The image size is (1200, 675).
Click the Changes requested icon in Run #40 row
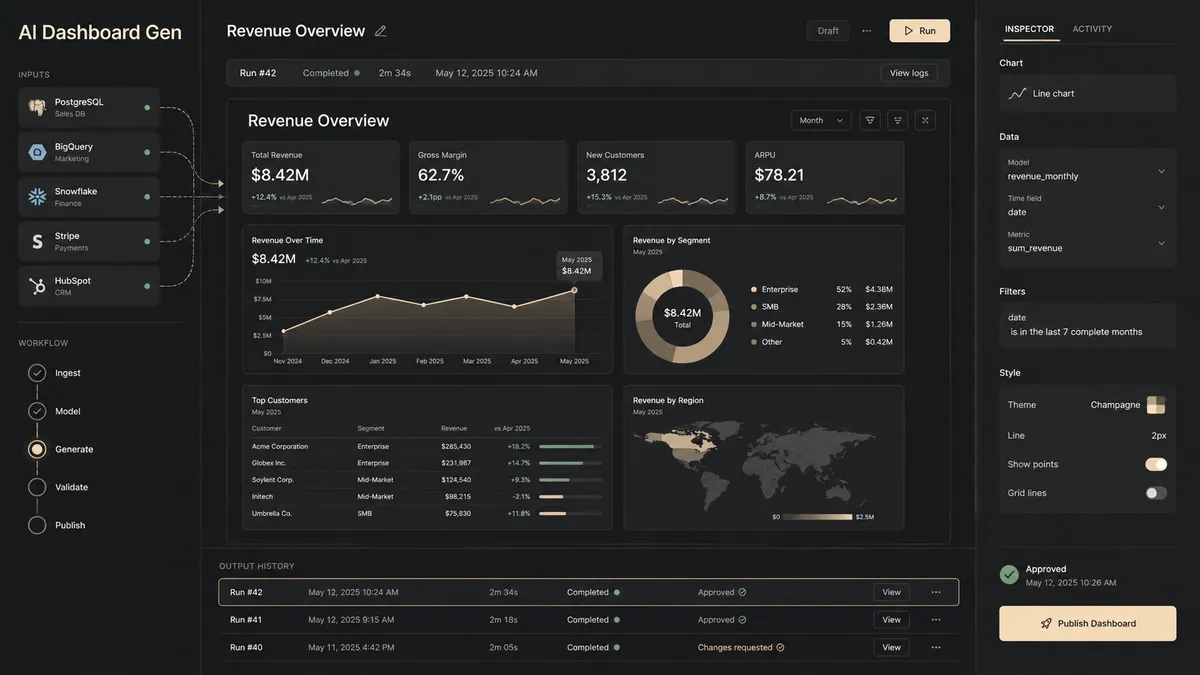coord(780,647)
